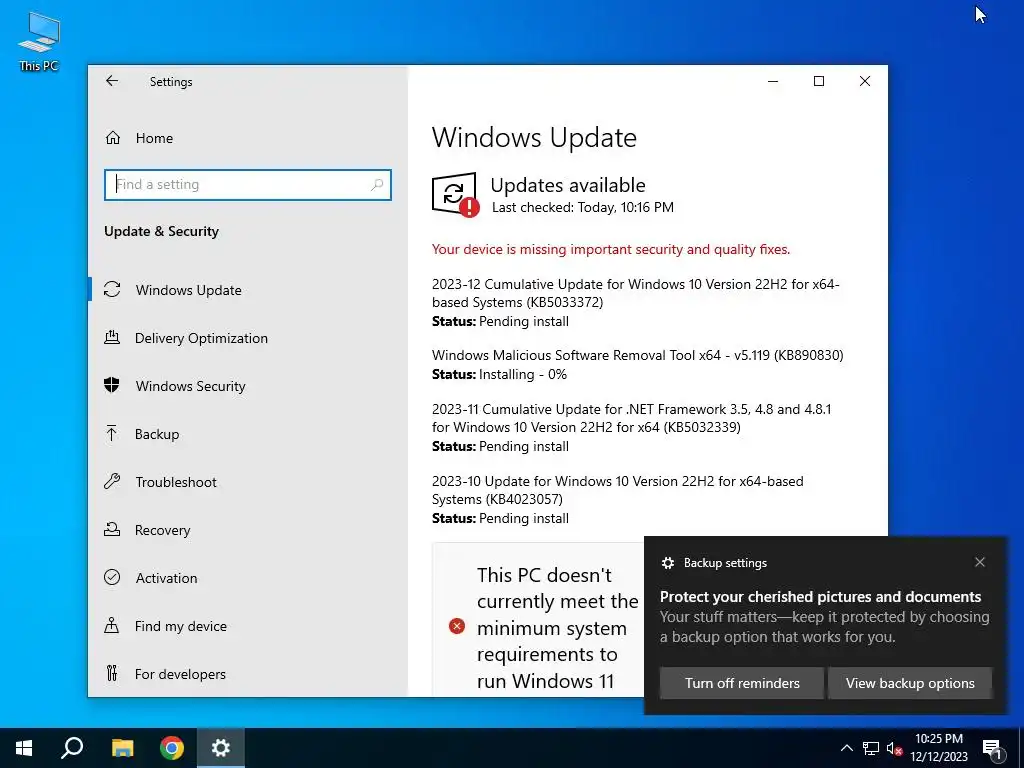The image size is (1024, 768).
Task: Click the Troubleshoot wrench icon
Action: 112,482
